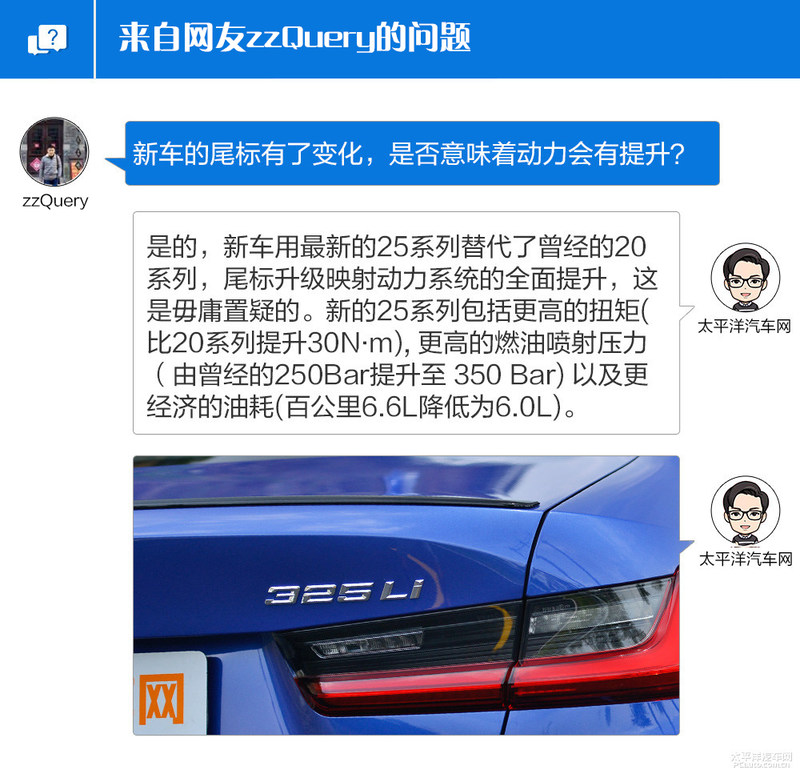Image resolution: width=800 pixels, height=774 pixels.
Task: Open zzQuery's round profile avatar
Action: [54, 152]
